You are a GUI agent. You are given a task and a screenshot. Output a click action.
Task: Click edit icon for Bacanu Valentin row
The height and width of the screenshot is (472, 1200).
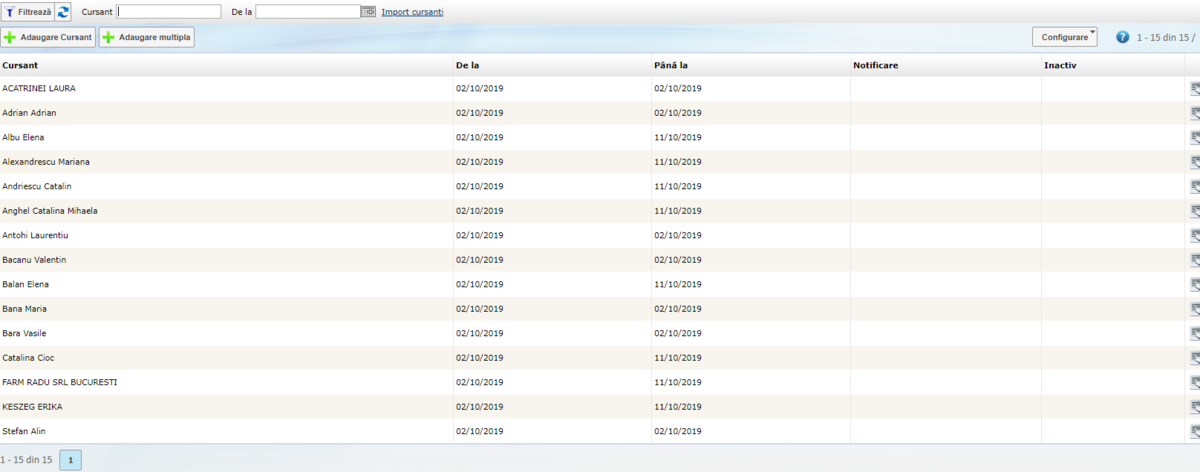1194,260
